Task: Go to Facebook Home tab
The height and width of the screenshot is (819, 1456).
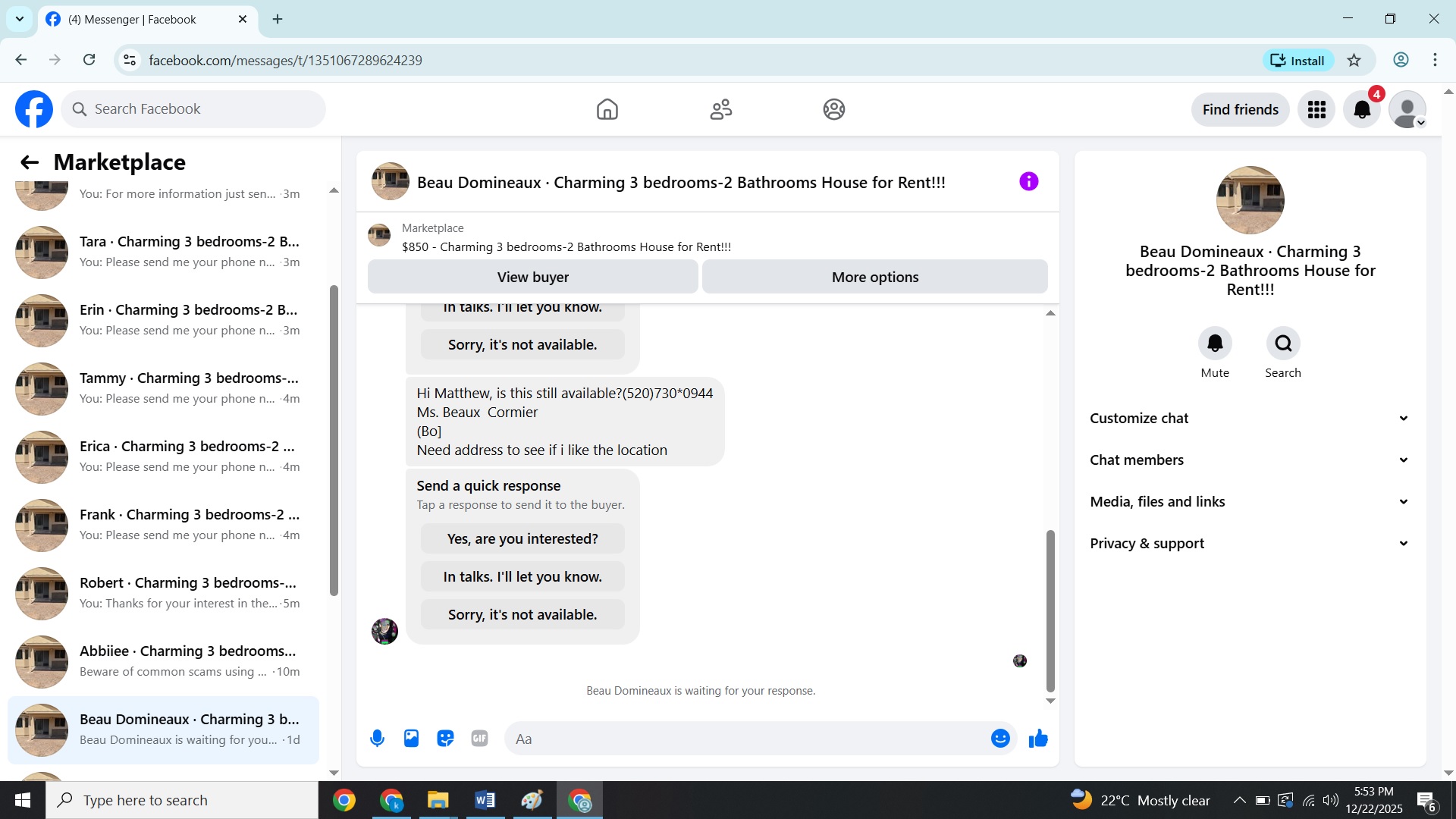Action: pyautogui.click(x=607, y=110)
